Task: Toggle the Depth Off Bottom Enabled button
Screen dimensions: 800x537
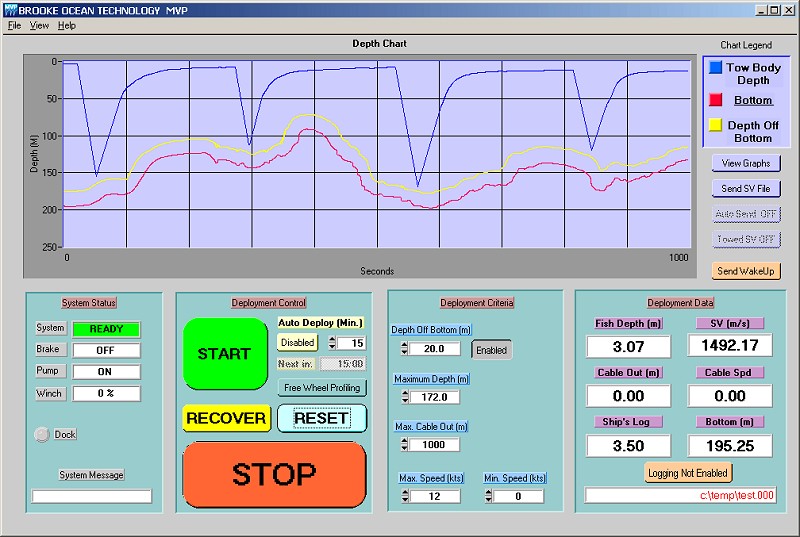Action: coord(491,350)
